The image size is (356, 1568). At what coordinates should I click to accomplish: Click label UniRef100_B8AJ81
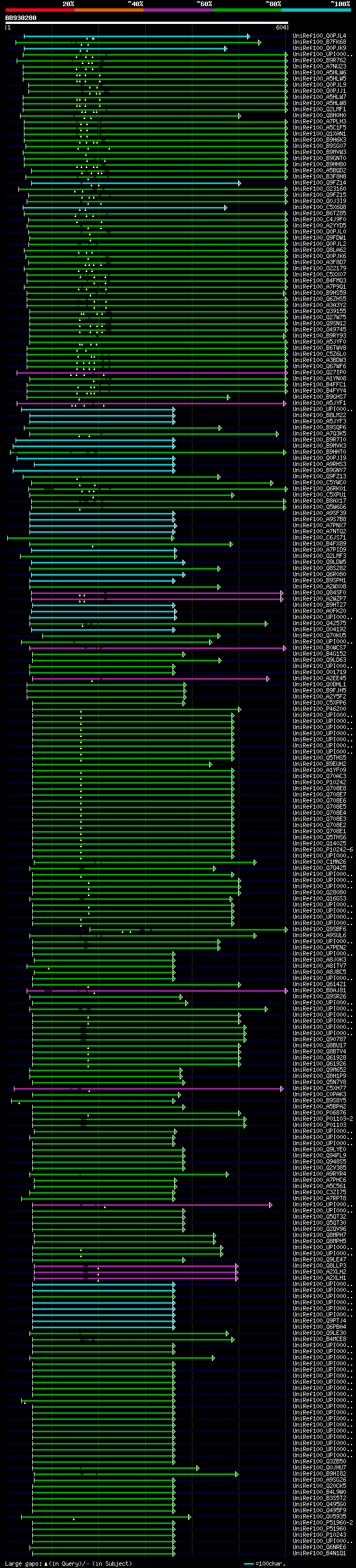click(319, 990)
